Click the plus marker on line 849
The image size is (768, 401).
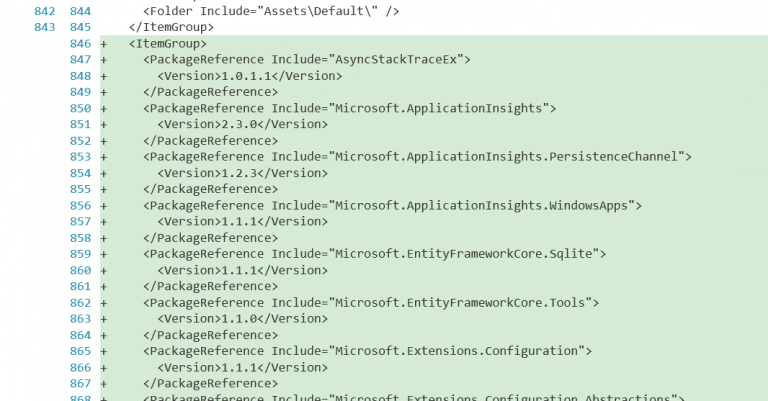(104, 92)
